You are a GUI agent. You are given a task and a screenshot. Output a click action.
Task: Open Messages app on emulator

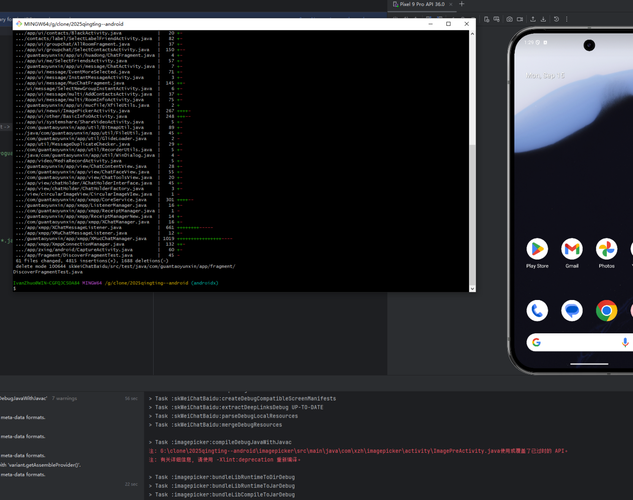point(572,310)
